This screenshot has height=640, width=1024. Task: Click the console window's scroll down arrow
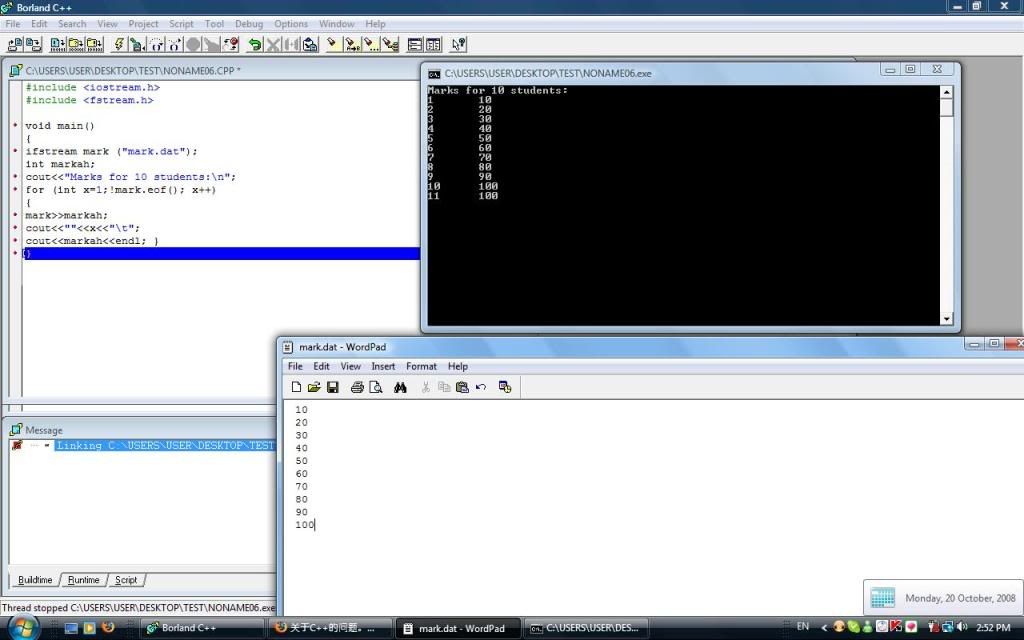pos(946,319)
